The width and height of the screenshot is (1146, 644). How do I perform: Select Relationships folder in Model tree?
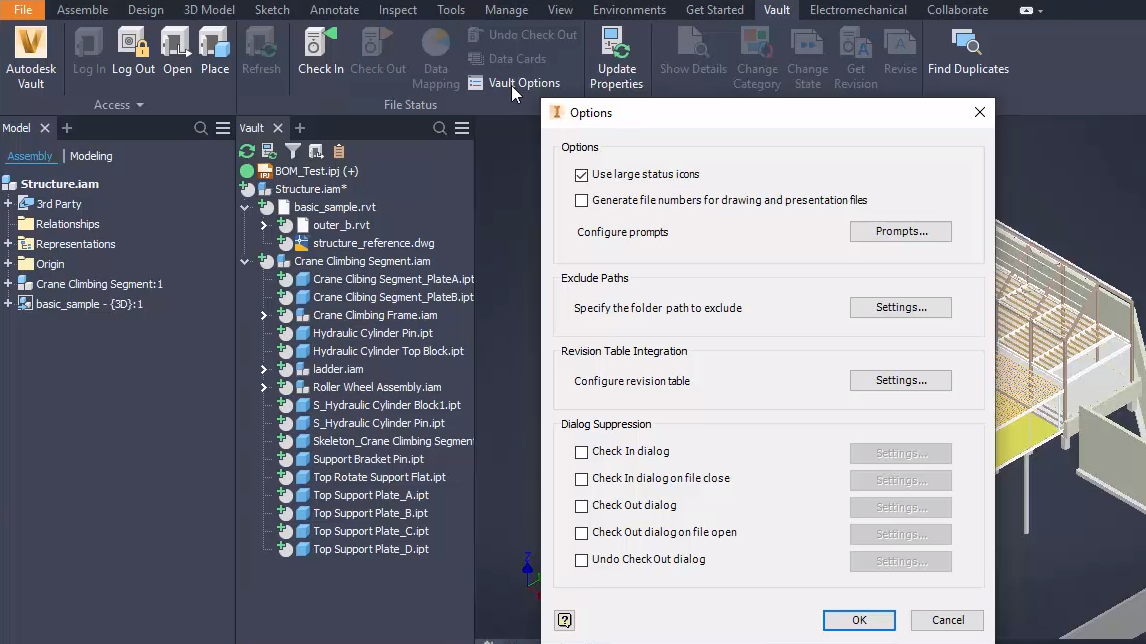(67, 224)
